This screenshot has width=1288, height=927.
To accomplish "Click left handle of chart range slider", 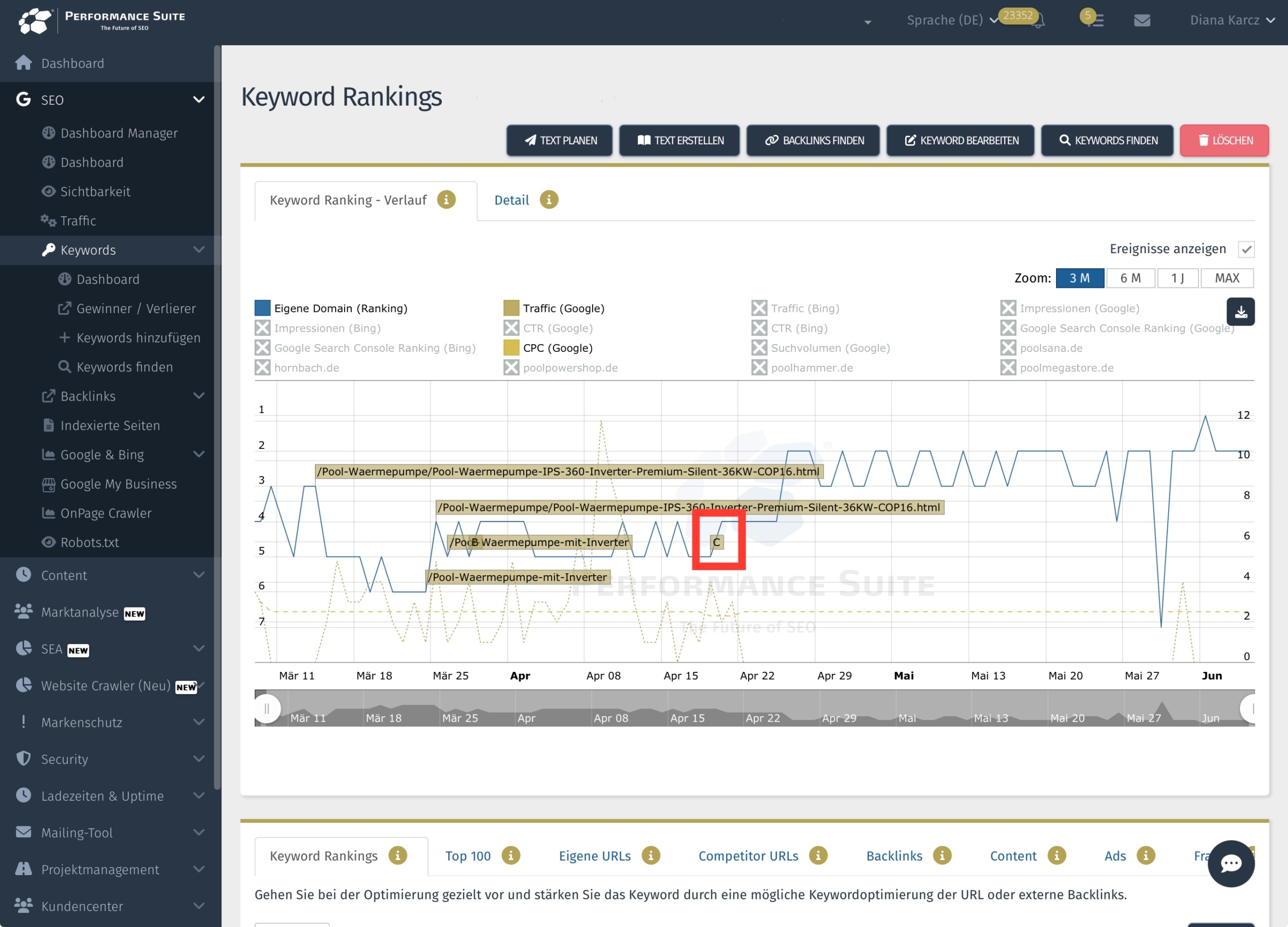I will pos(266,708).
